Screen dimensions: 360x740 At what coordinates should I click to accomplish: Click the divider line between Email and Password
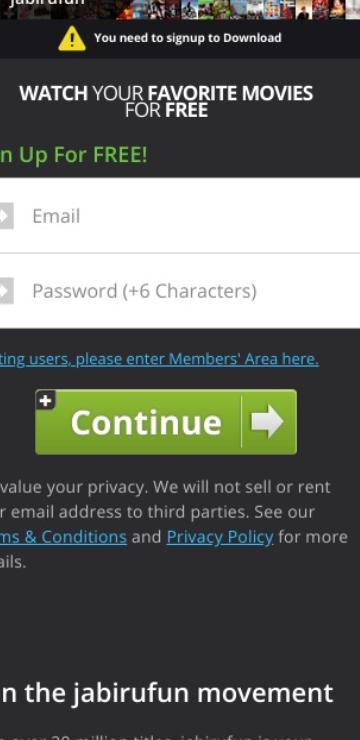(180, 253)
